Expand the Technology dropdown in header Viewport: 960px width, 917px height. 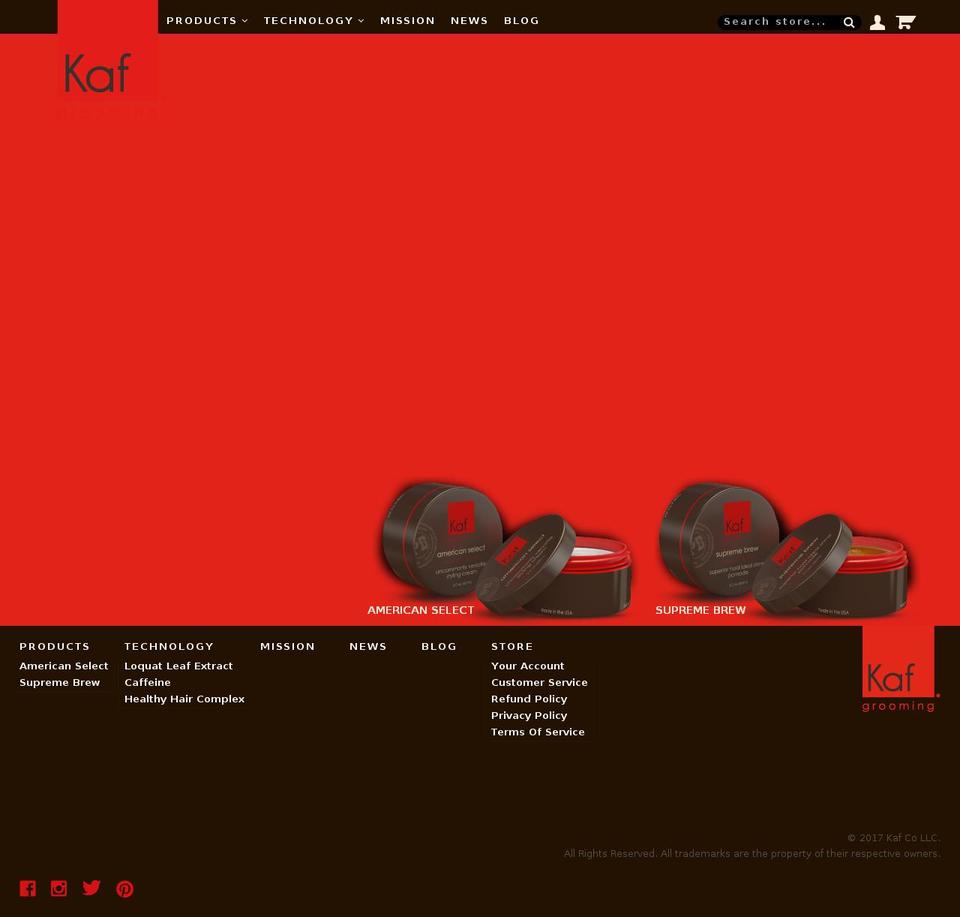pos(314,21)
